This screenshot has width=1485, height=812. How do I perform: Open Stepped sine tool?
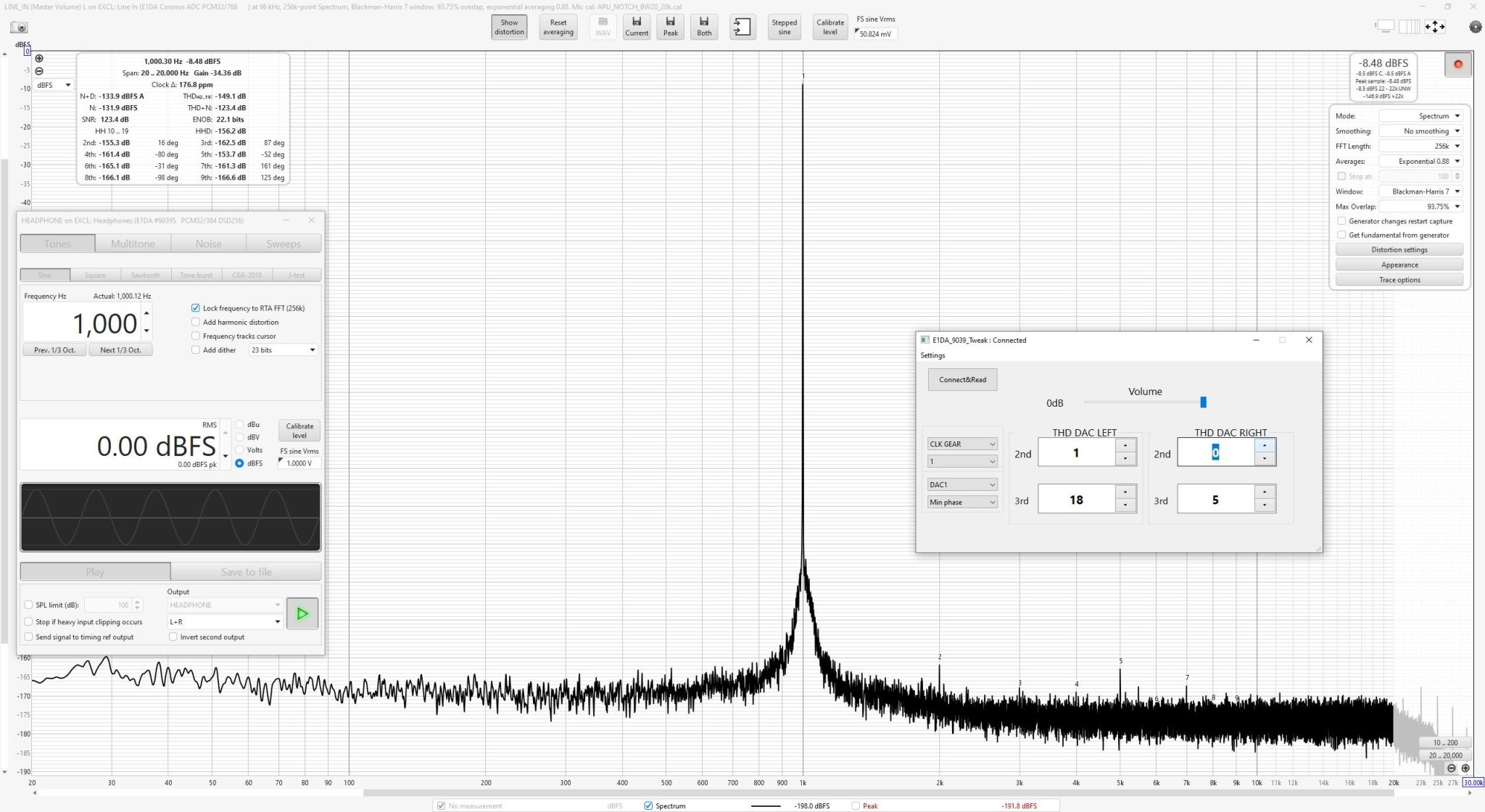point(784,28)
